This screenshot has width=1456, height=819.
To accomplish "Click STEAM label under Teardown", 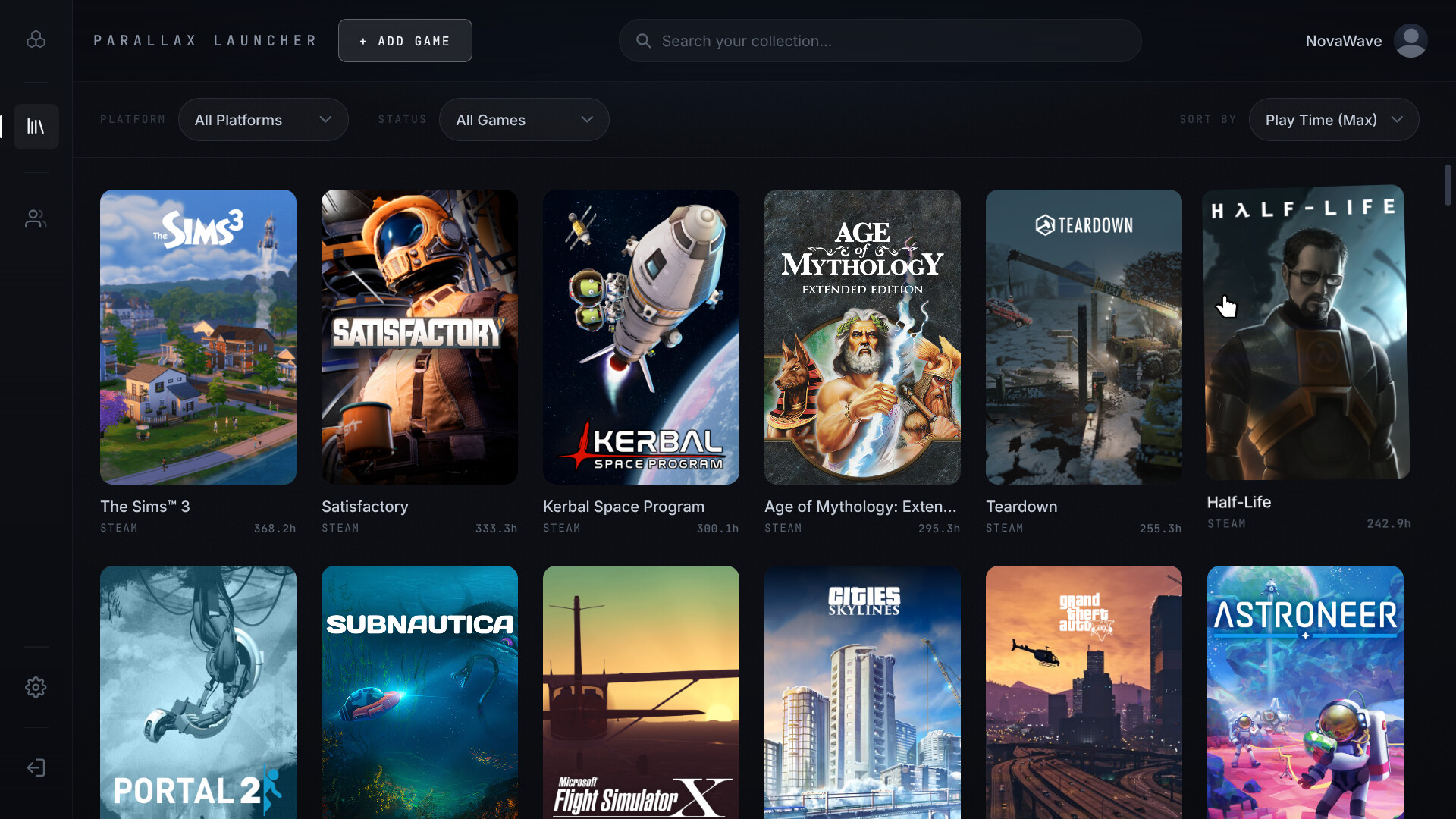I will click(1005, 528).
